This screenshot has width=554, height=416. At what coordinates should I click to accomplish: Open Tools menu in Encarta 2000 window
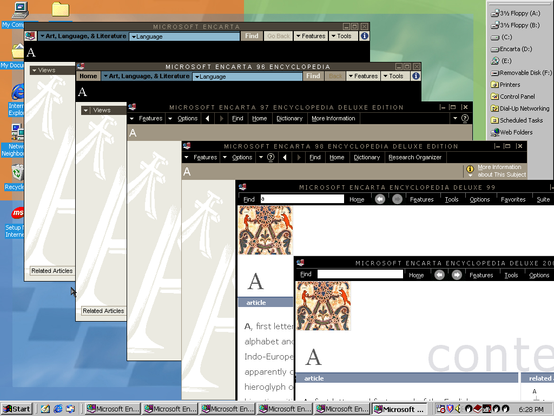(x=511, y=275)
